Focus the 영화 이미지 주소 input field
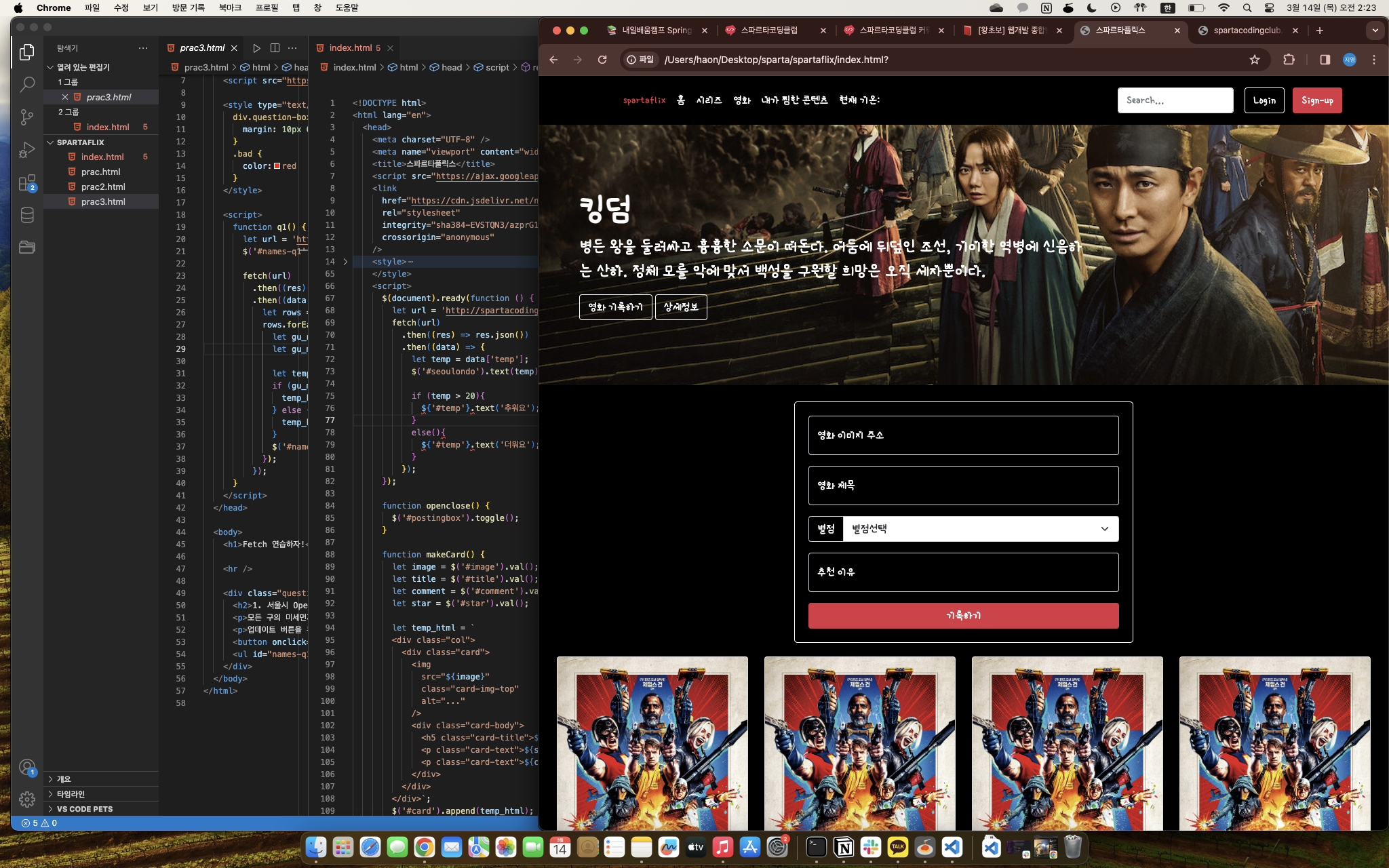The height and width of the screenshot is (868, 1389). click(x=963, y=435)
